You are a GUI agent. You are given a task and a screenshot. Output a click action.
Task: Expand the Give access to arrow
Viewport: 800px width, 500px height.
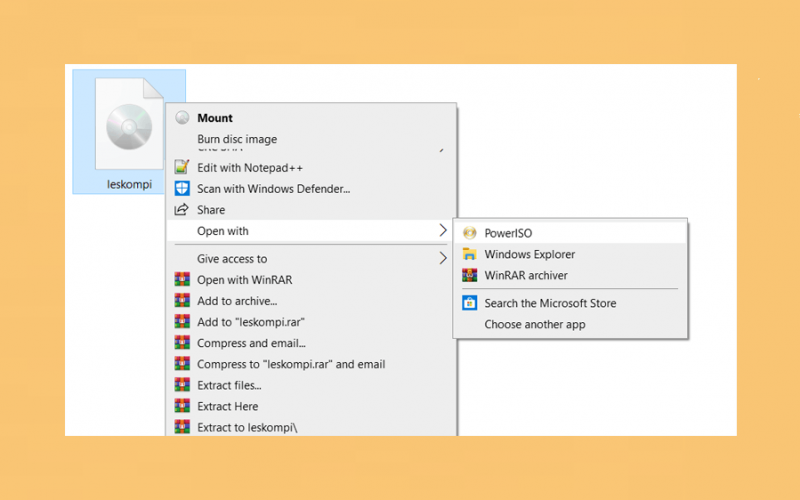[443, 259]
